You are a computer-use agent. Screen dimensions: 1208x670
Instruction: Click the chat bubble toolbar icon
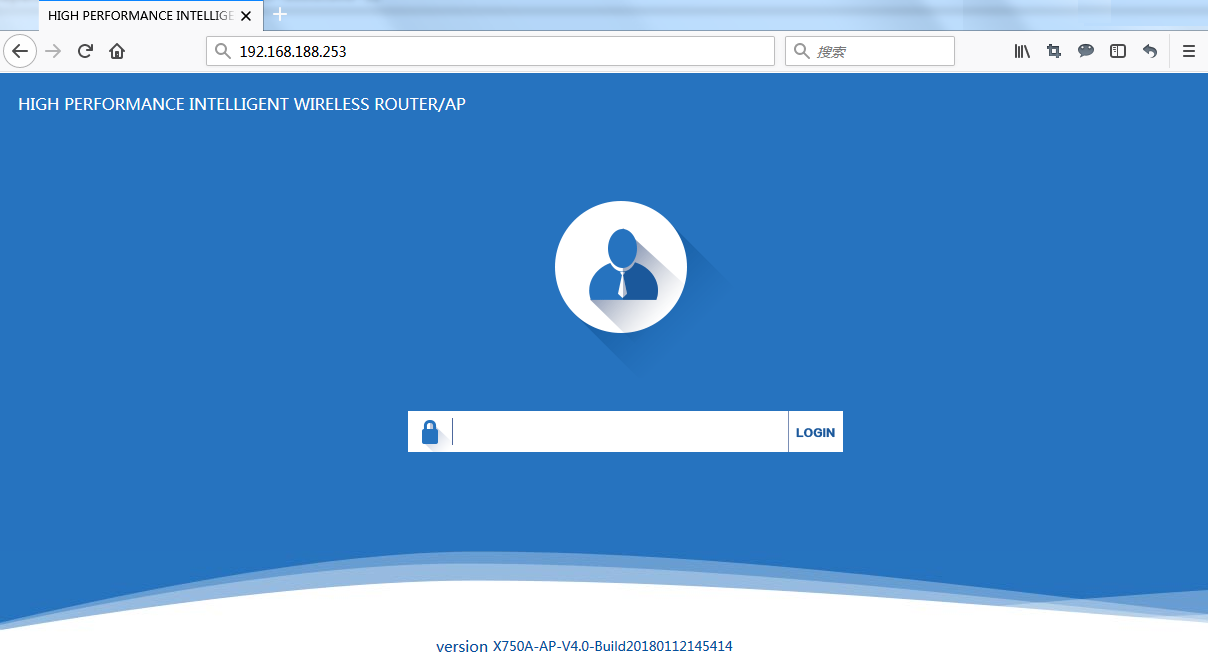[1086, 51]
